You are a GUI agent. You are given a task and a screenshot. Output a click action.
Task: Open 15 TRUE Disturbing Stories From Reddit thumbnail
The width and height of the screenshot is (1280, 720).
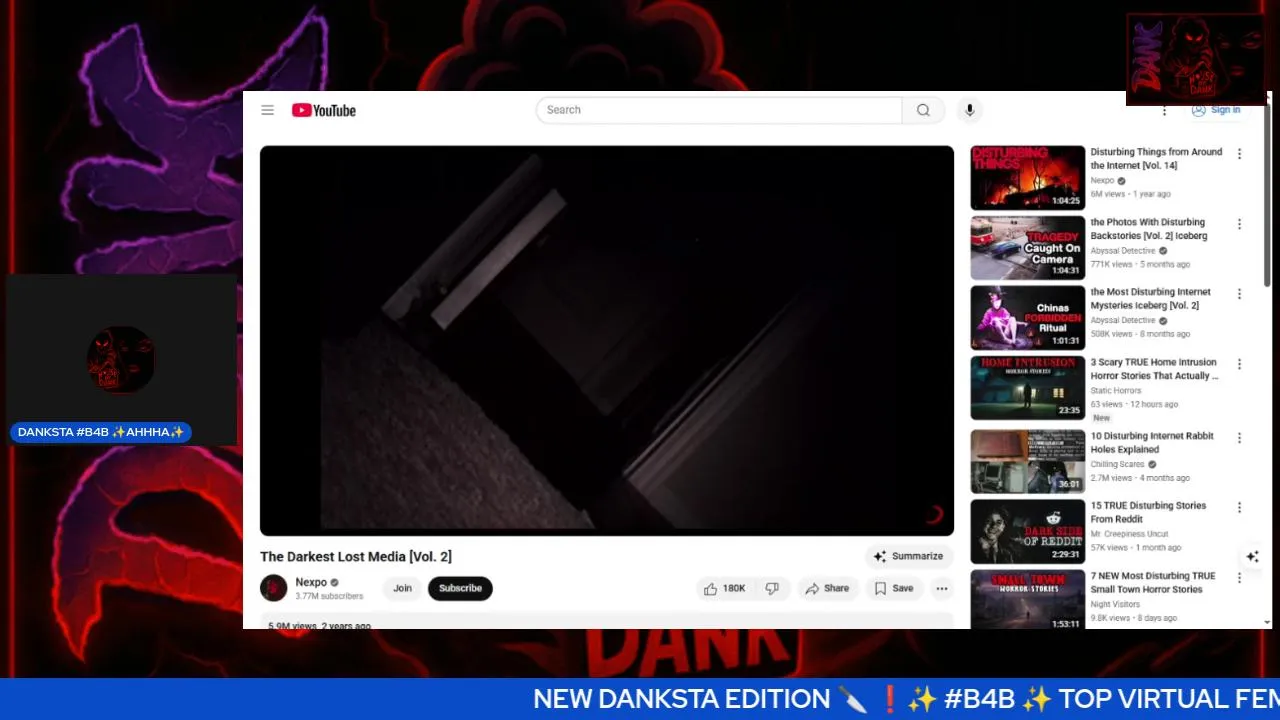pos(1027,531)
